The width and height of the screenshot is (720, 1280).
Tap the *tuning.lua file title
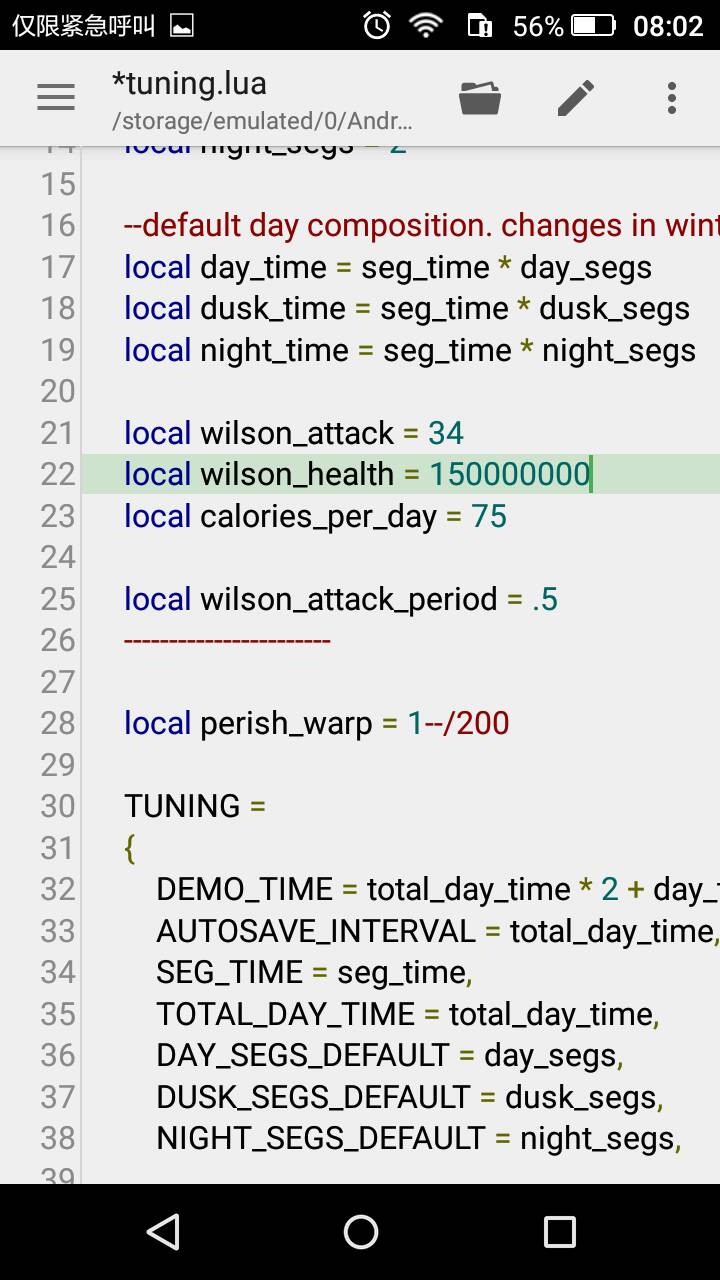pos(189,84)
